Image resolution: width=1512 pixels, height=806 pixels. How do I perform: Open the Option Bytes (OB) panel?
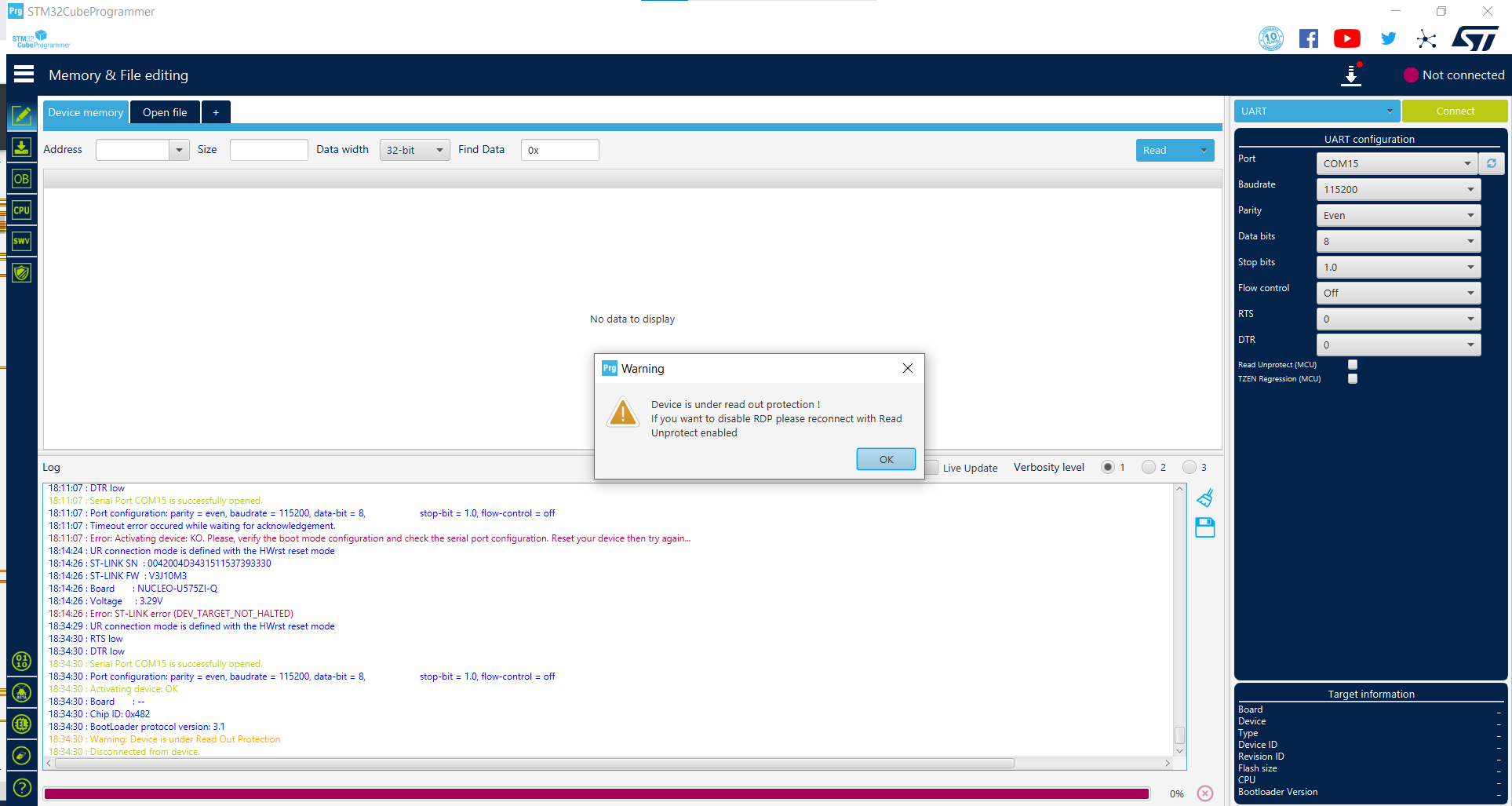tap(22, 178)
